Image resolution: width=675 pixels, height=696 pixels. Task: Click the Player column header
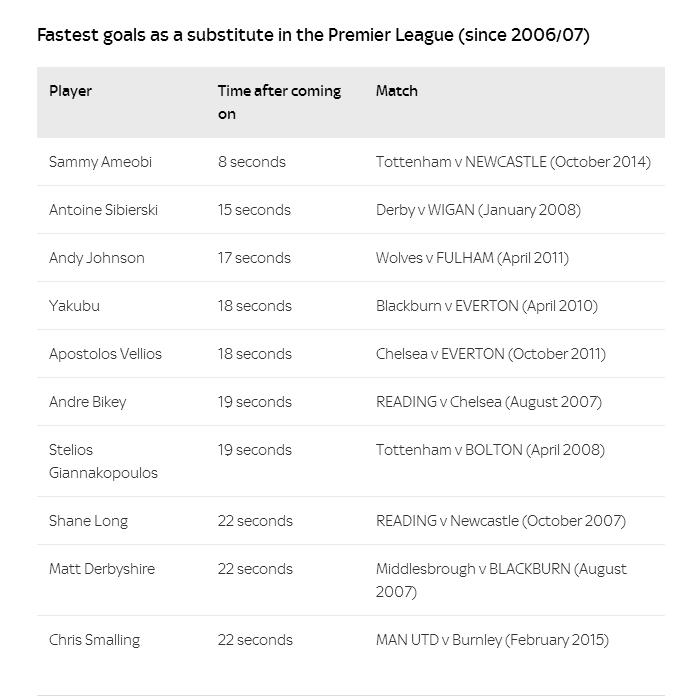pos(70,91)
